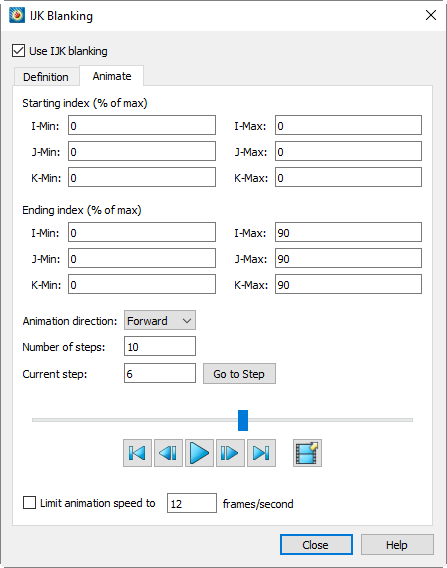
Task: Close the dialog with the X icon
Action: tap(431, 15)
